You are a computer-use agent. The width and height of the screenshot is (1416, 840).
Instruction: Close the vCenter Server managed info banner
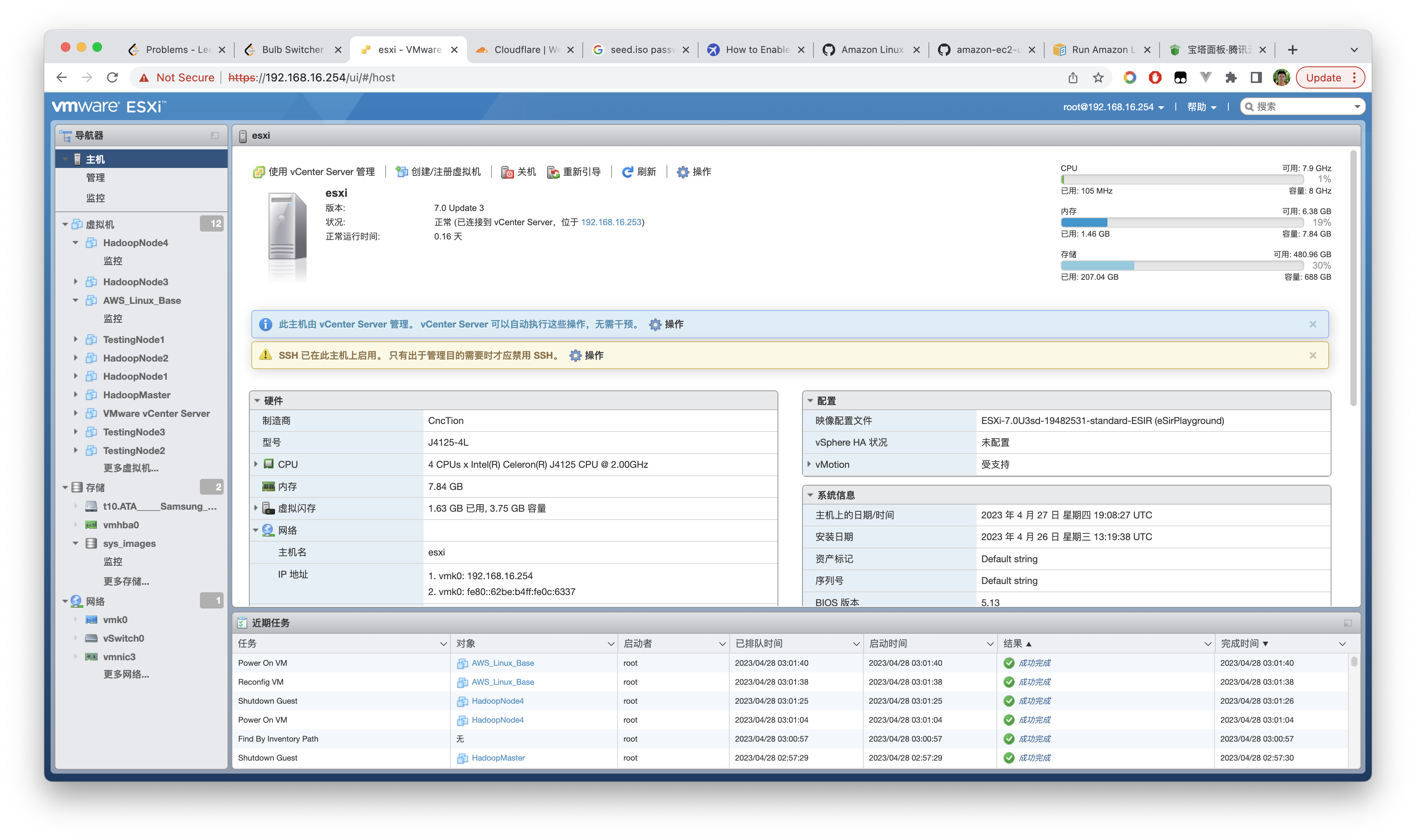tap(1312, 324)
